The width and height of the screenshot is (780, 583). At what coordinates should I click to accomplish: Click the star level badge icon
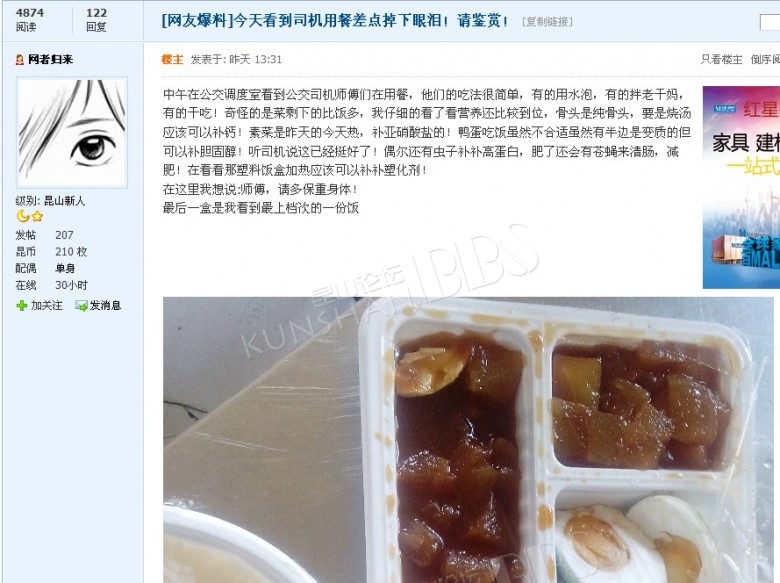click(37, 216)
